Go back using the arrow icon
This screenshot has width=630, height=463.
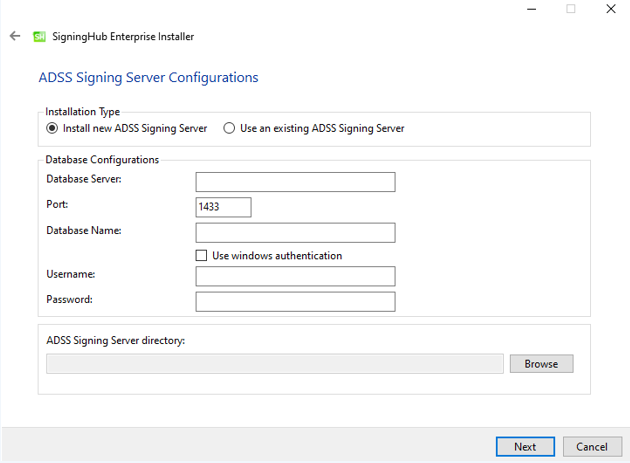point(15,36)
